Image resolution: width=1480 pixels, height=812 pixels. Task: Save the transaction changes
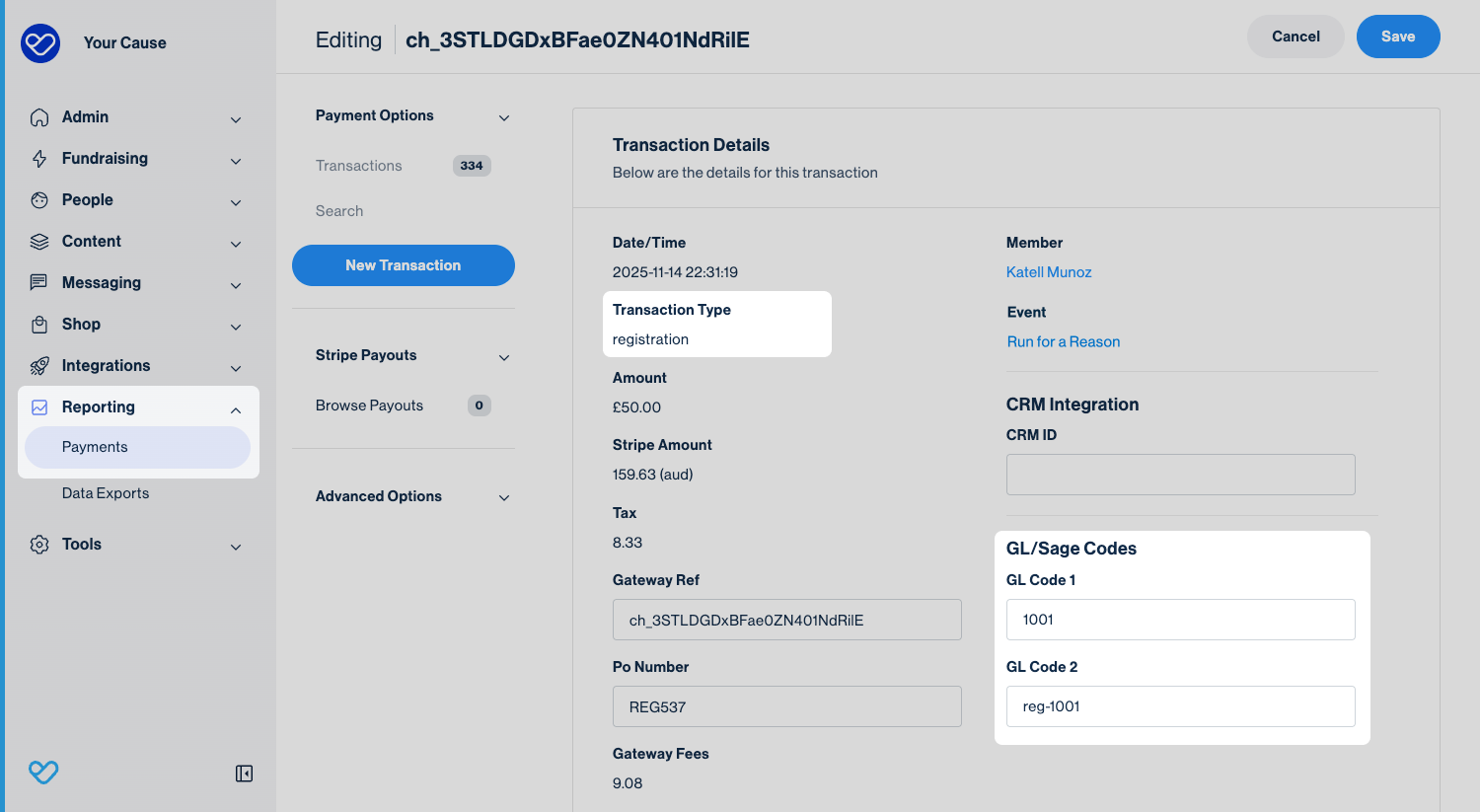(1397, 37)
